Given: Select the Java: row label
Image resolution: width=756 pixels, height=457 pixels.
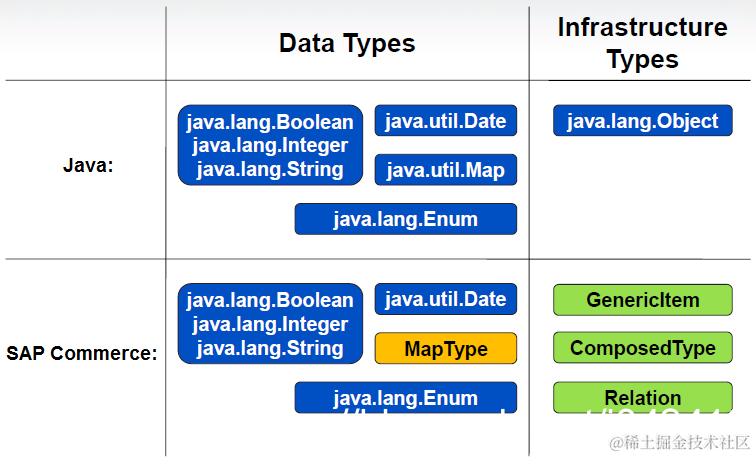Looking at the screenshot, I should pyautogui.click(x=88, y=165).
